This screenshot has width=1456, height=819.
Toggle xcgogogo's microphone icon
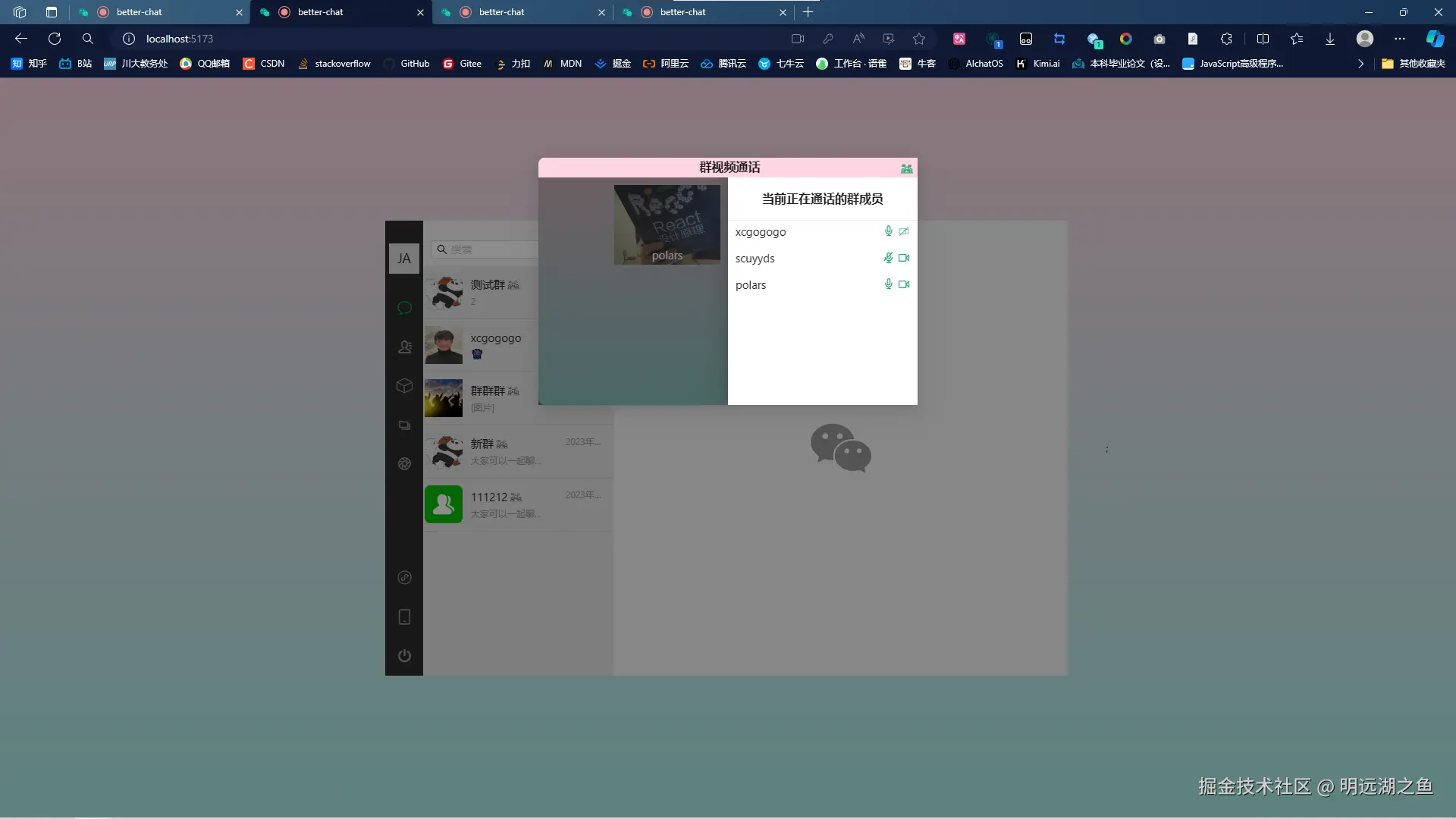click(888, 231)
